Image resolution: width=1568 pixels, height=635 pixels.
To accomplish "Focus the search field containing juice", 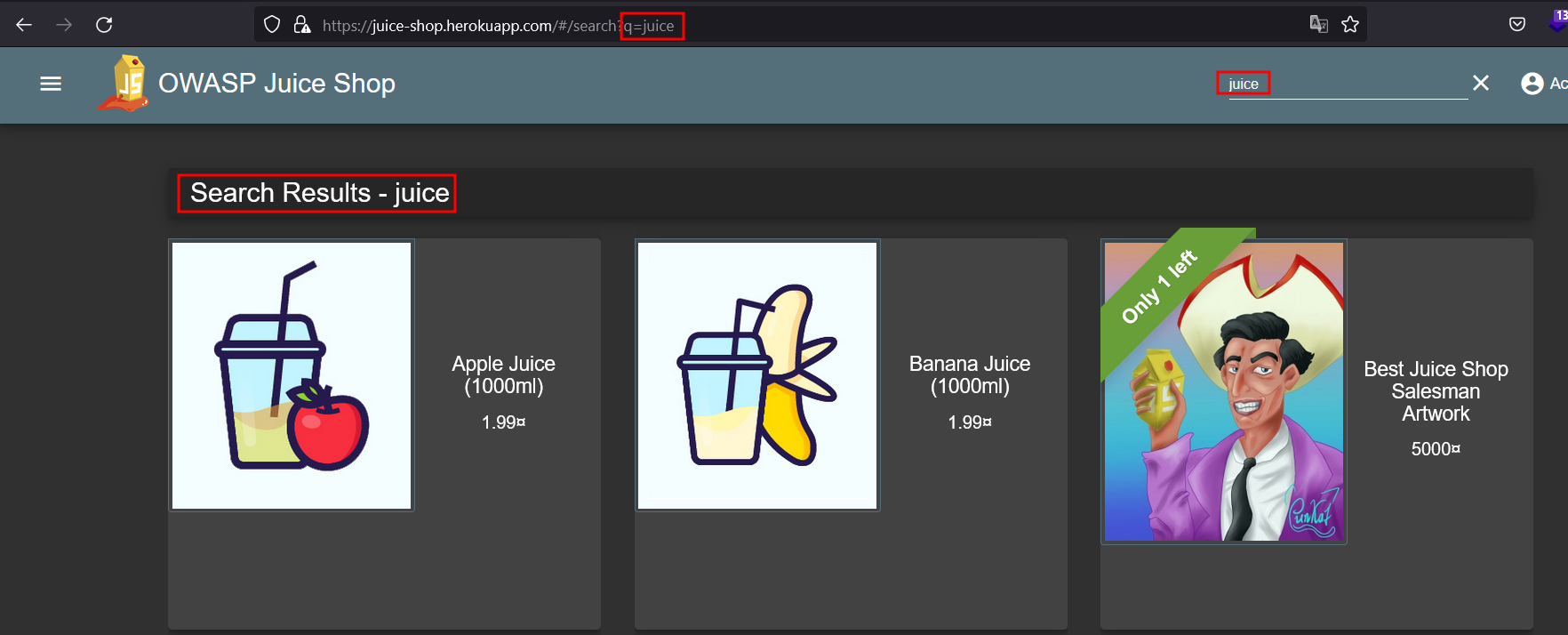I will coord(1348,84).
